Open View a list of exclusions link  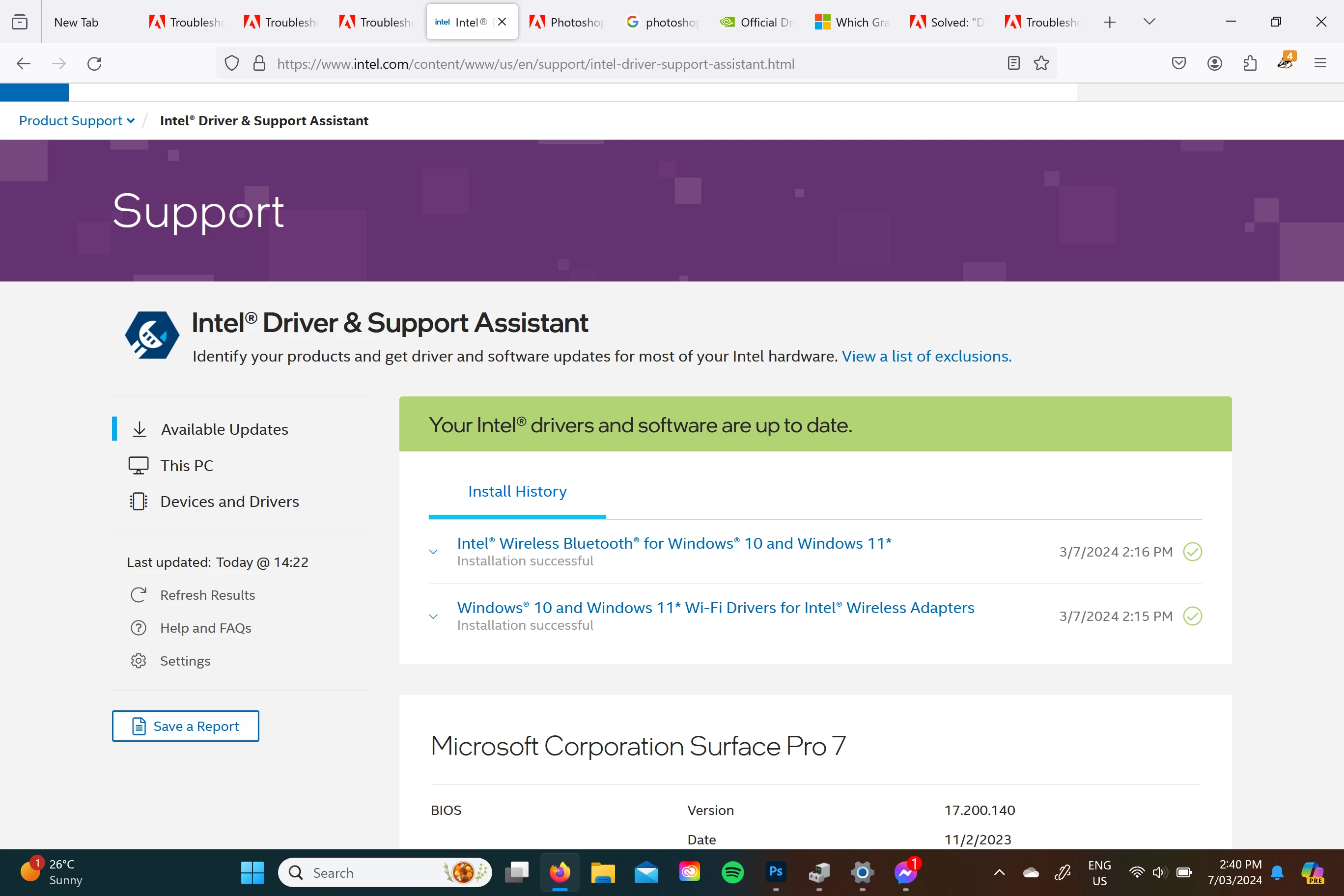pyautogui.click(x=926, y=356)
